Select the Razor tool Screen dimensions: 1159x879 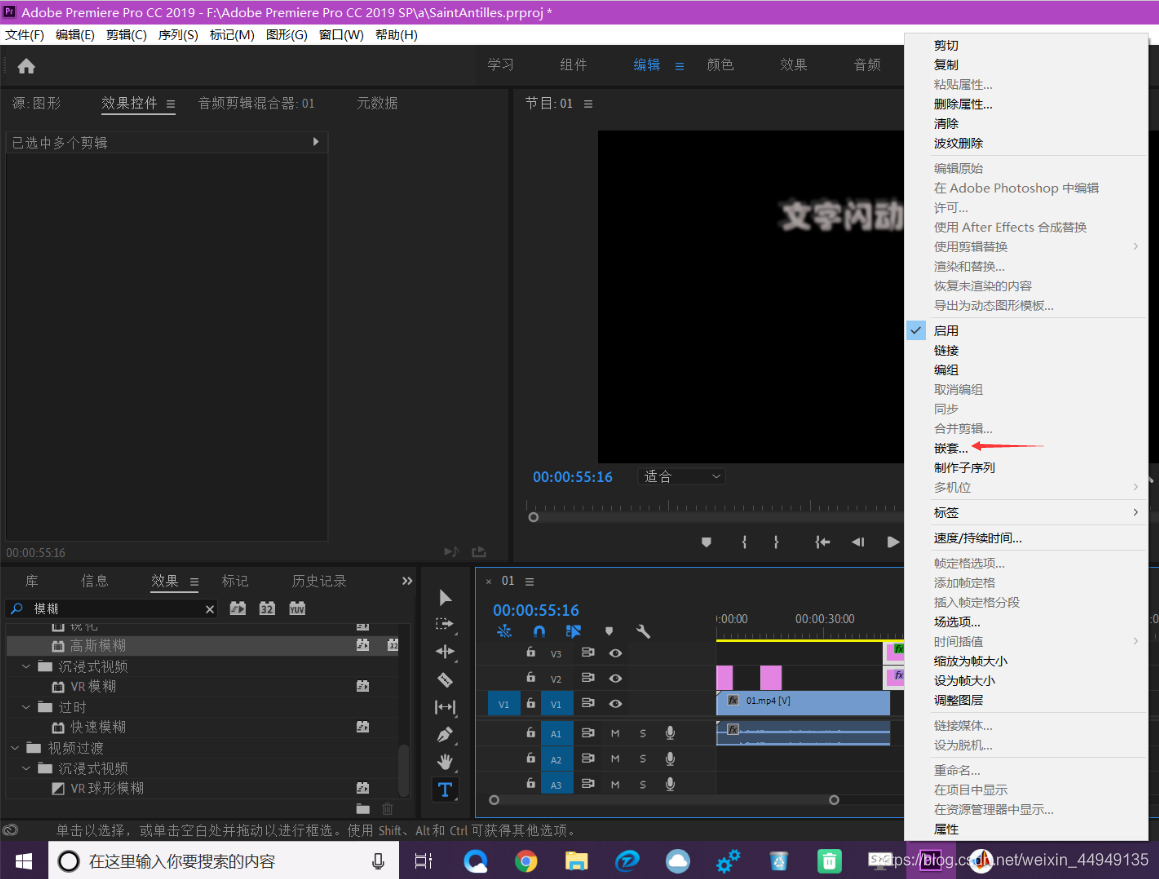click(x=445, y=679)
